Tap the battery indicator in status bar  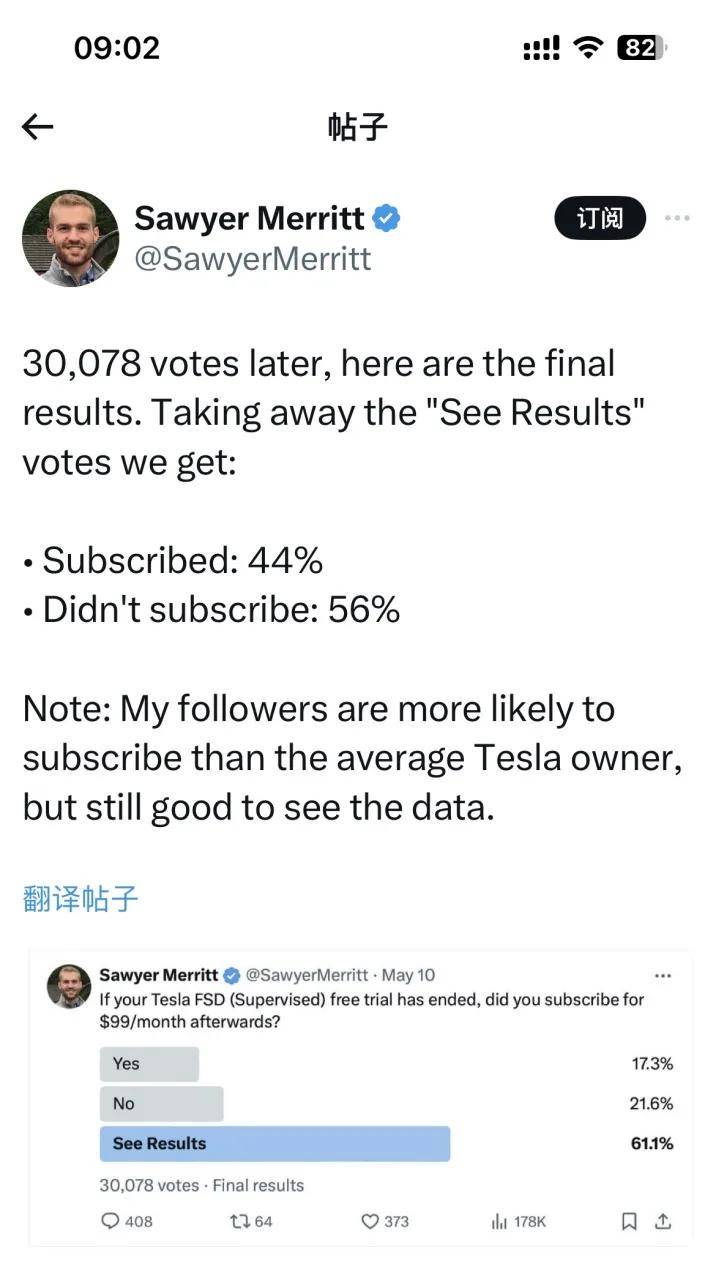point(642,48)
